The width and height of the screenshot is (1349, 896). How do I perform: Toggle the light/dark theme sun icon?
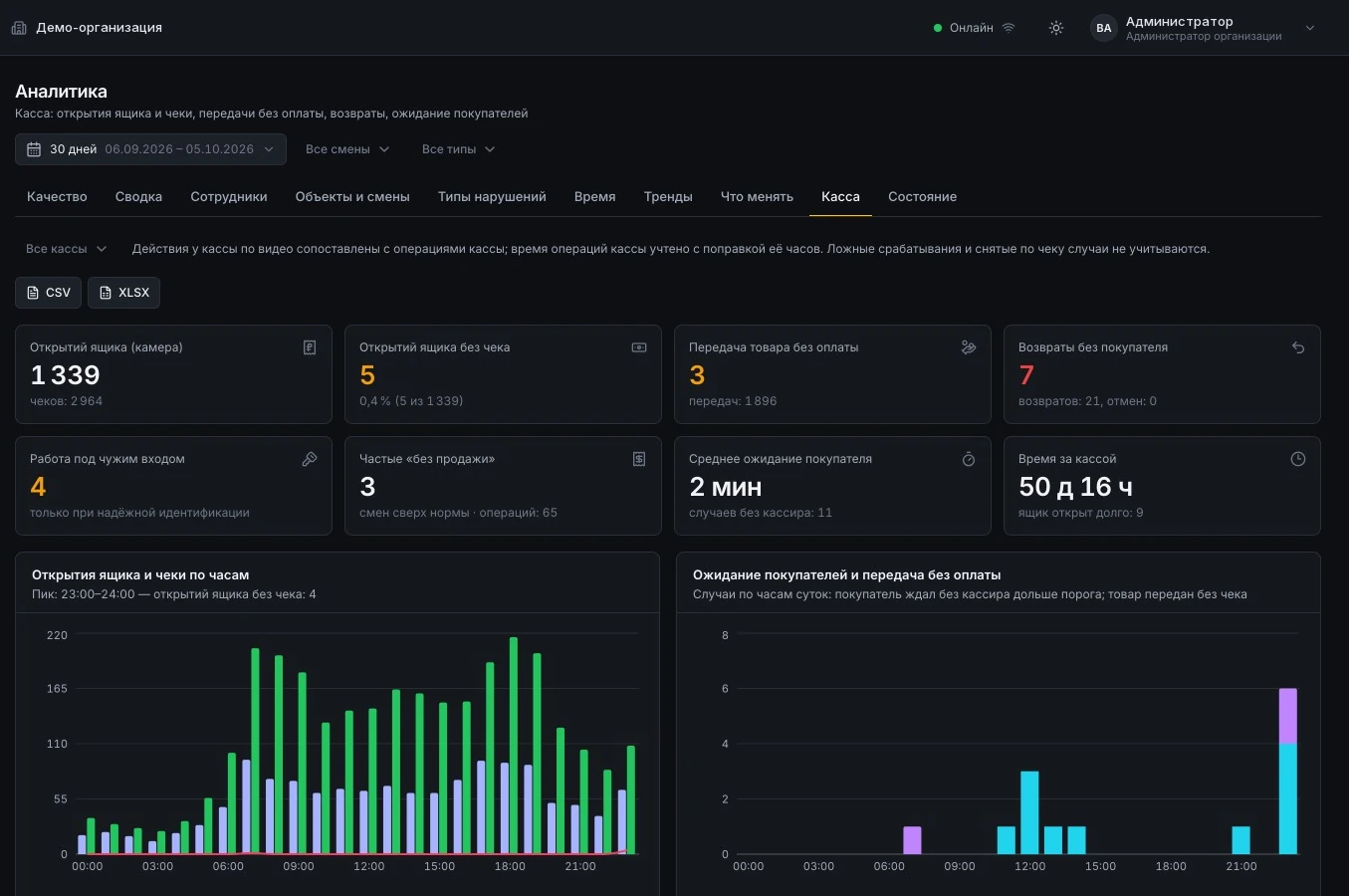pyautogui.click(x=1056, y=28)
